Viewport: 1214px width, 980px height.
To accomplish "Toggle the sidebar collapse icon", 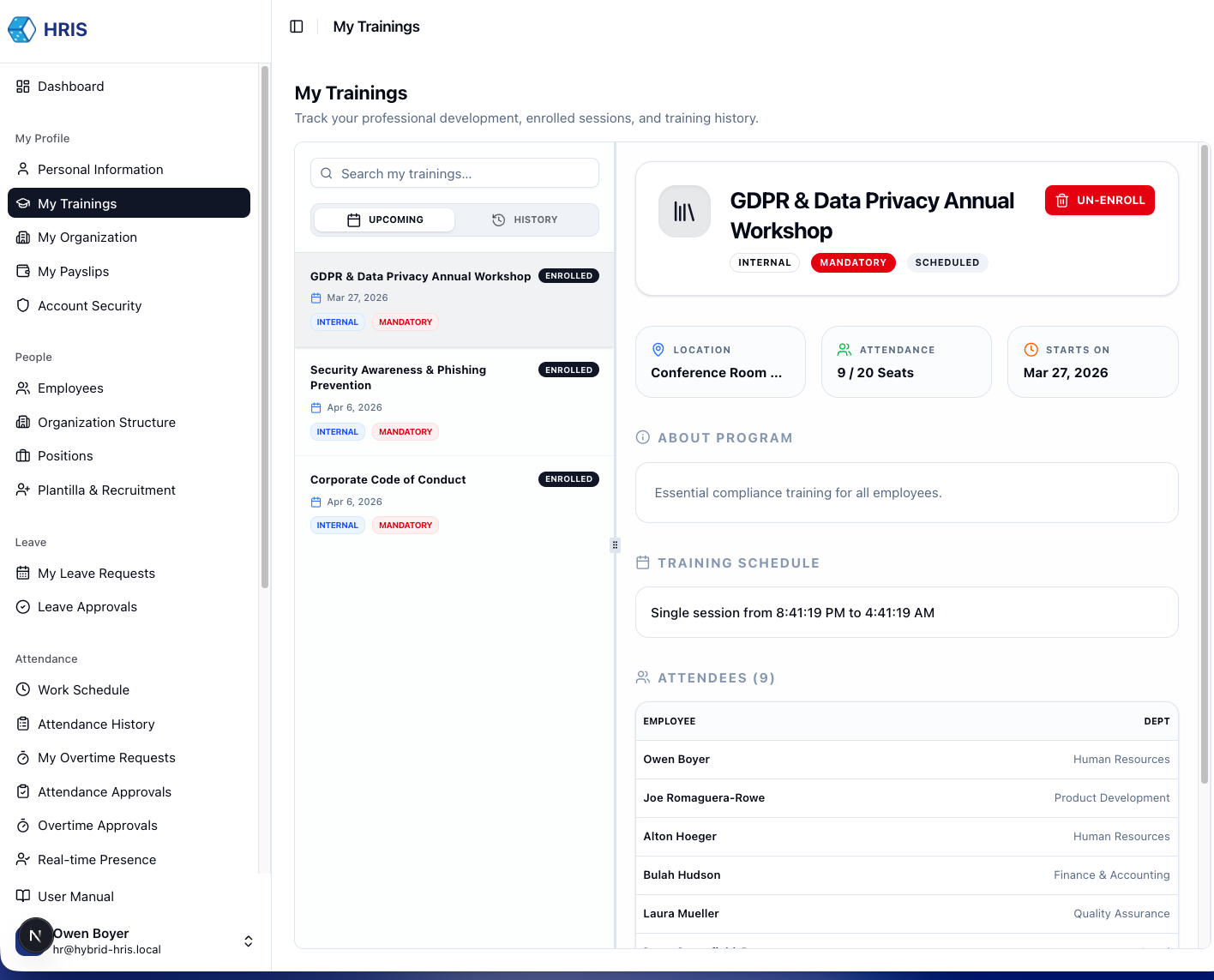I will [x=297, y=27].
